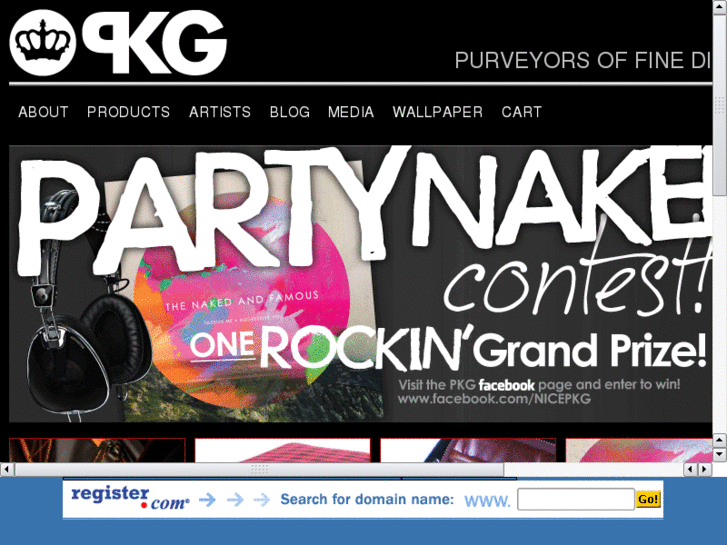The height and width of the screenshot is (545, 727).
Task: Click the yellow Go! button
Action: tap(648, 500)
